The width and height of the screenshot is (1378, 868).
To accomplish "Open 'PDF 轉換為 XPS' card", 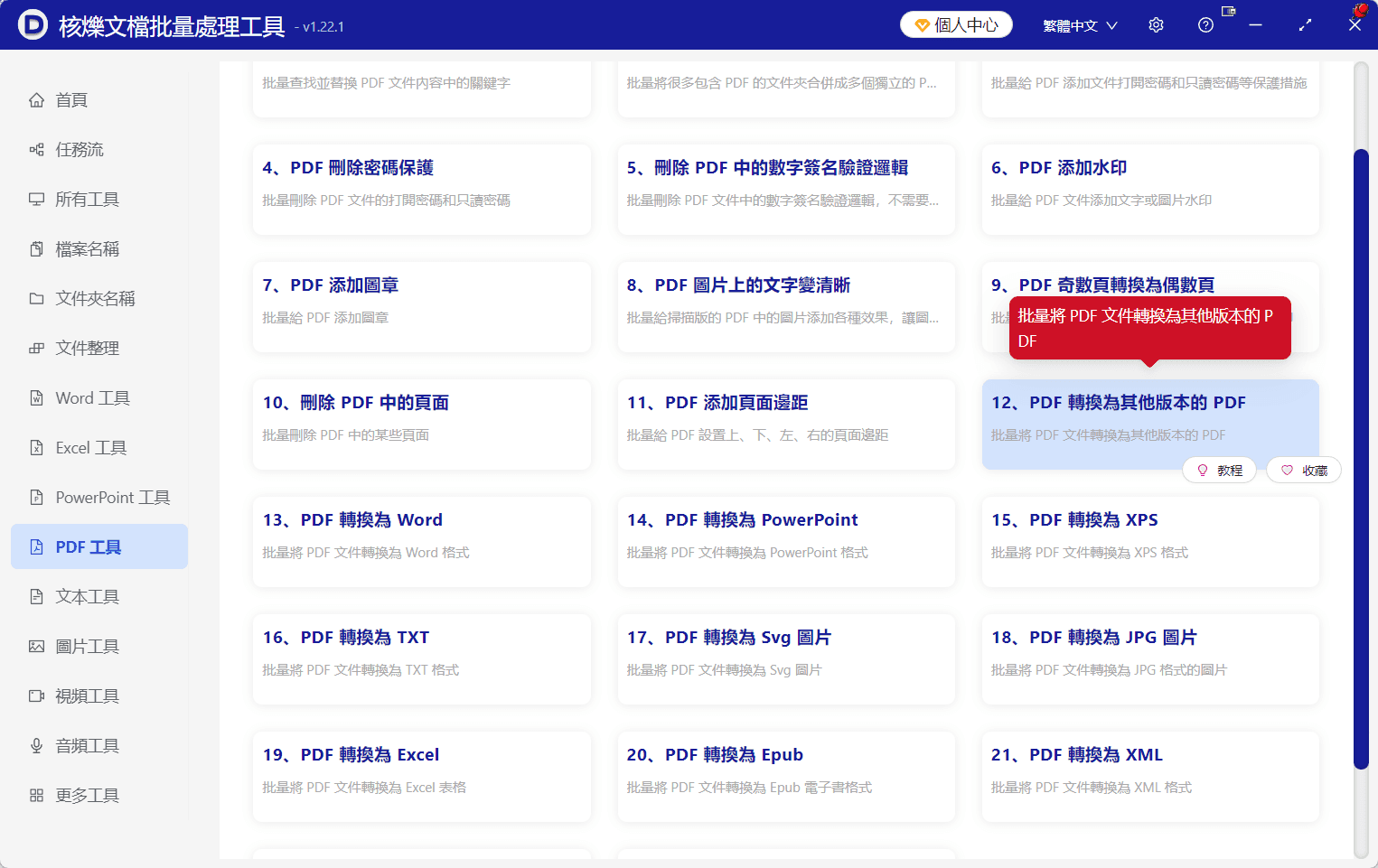I will click(x=1150, y=542).
